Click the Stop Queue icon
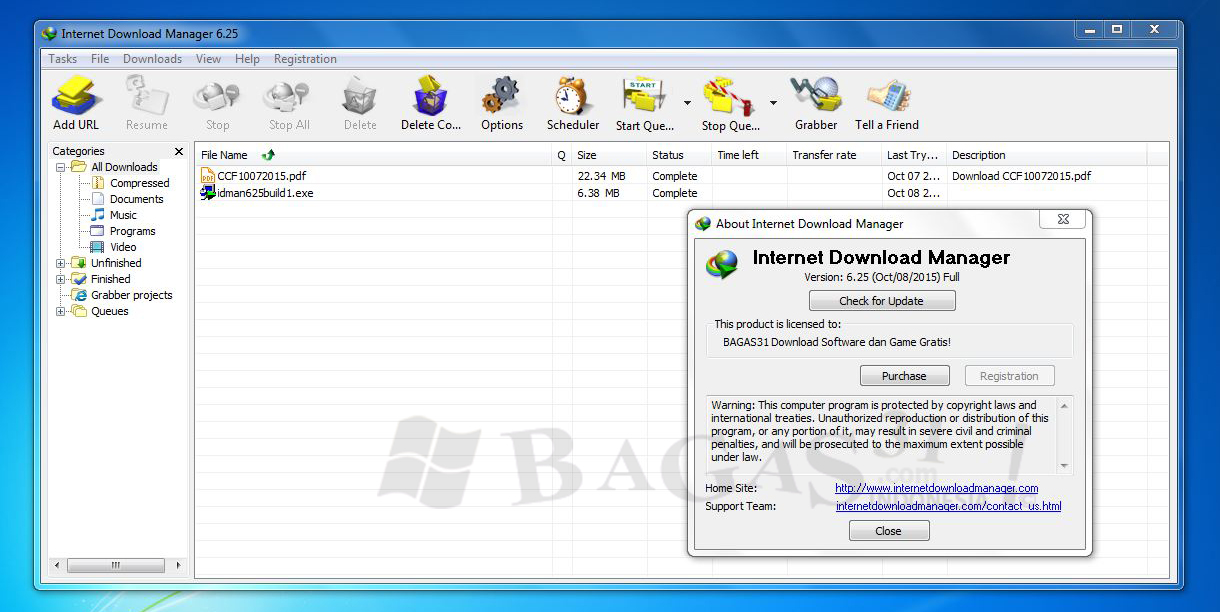The width and height of the screenshot is (1220, 612). 730,96
